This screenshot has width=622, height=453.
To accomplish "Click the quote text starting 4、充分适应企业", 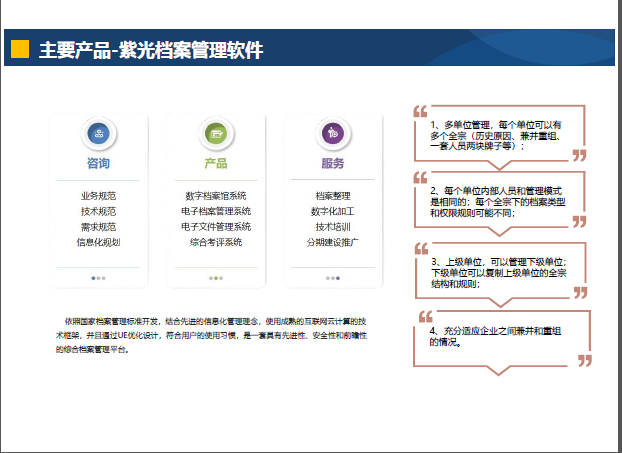I will (x=495, y=336).
